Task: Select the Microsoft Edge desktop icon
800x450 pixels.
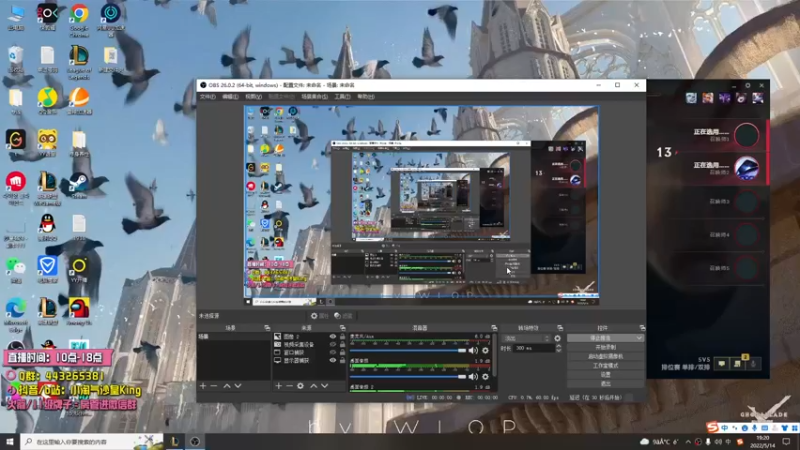Action: [16, 314]
